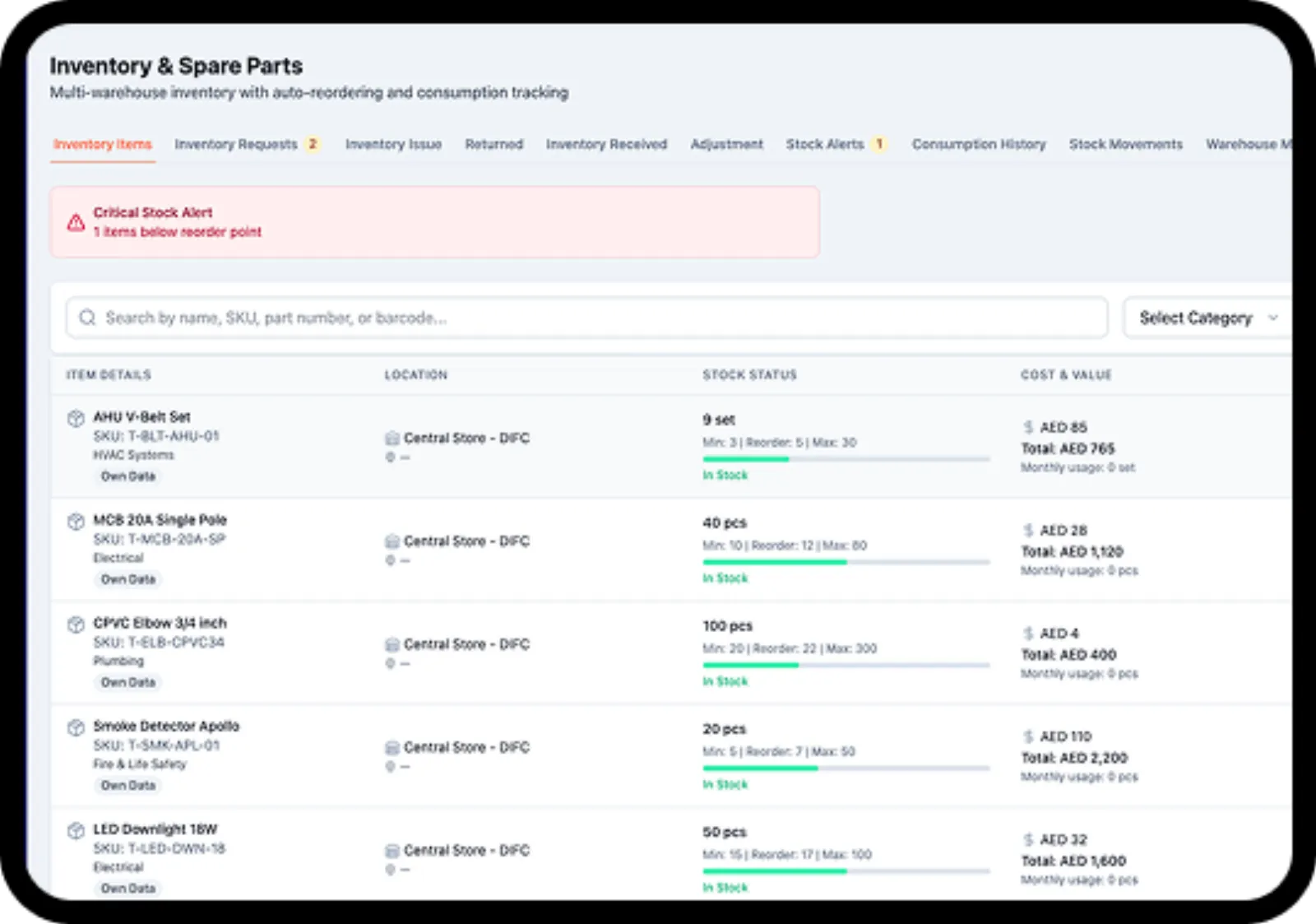Image resolution: width=1316 pixels, height=924 pixels.
Task: Click Own Data tag in CPVC Elbow row
Action: [x=127, y=682]
